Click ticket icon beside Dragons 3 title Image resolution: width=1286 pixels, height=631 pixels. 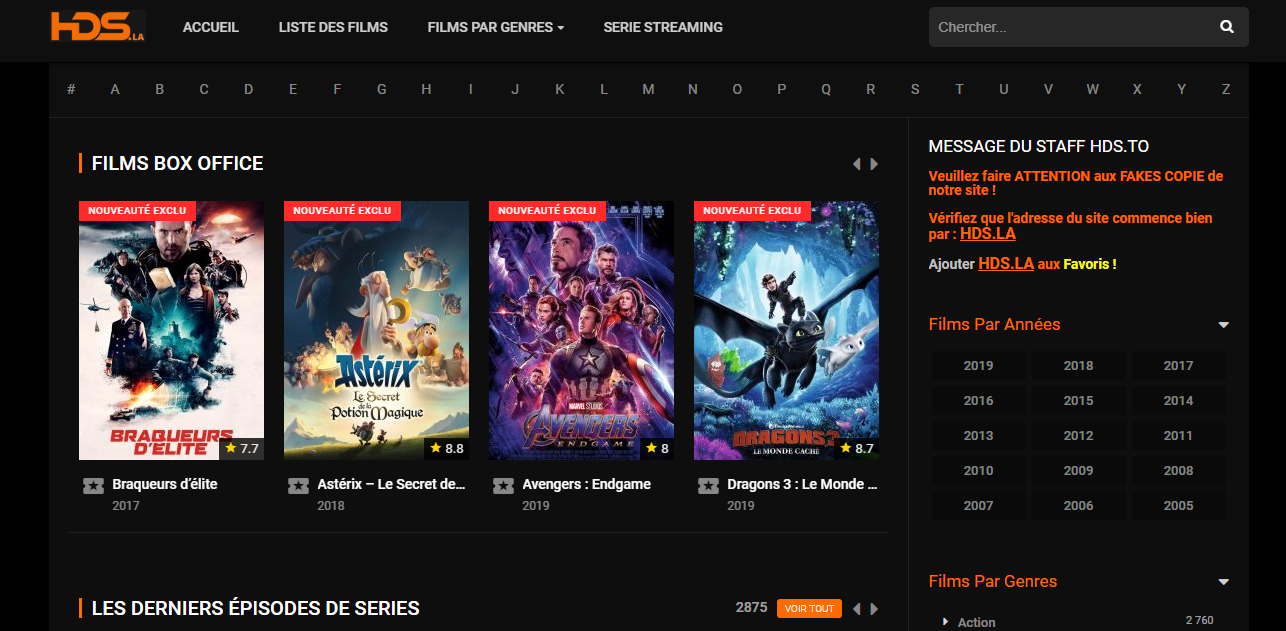point(708,485)
